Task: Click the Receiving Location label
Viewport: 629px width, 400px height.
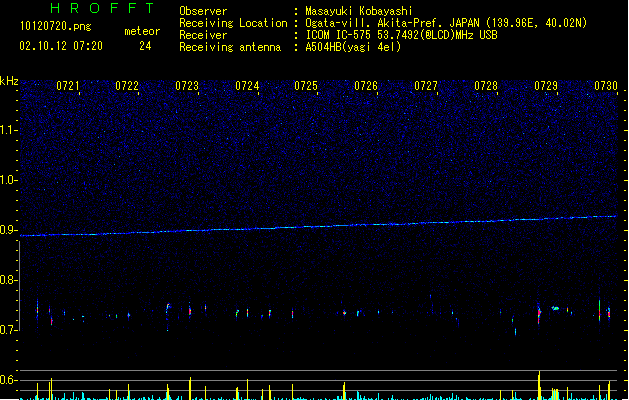Action: (233, 23)
